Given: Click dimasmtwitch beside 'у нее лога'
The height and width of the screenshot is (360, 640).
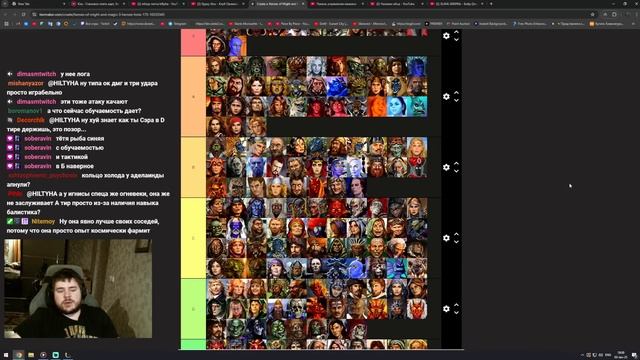Looking at the screenshot, I should (x=36, y=74).
